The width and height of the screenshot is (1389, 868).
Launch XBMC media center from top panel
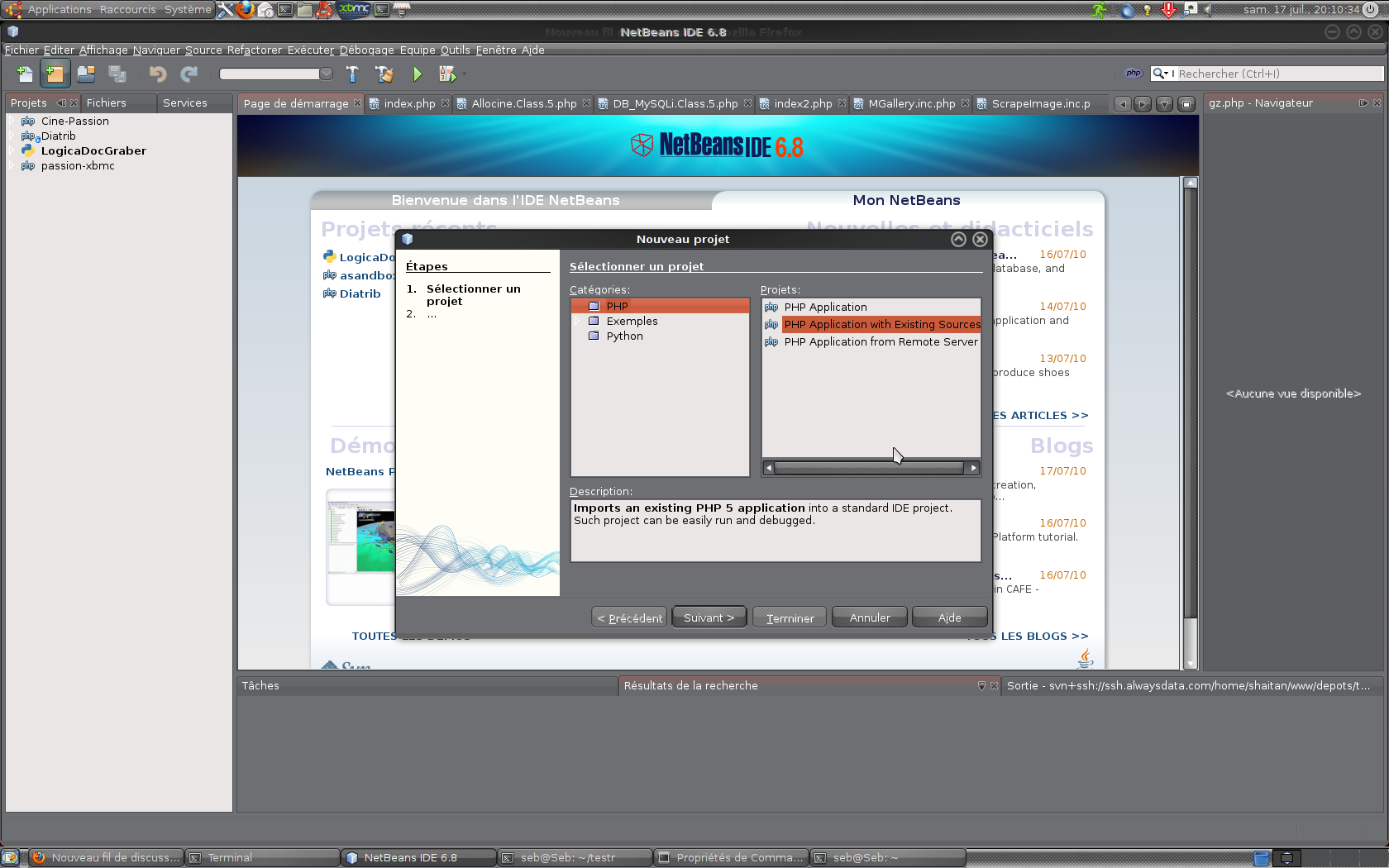[x=355, y=10]
